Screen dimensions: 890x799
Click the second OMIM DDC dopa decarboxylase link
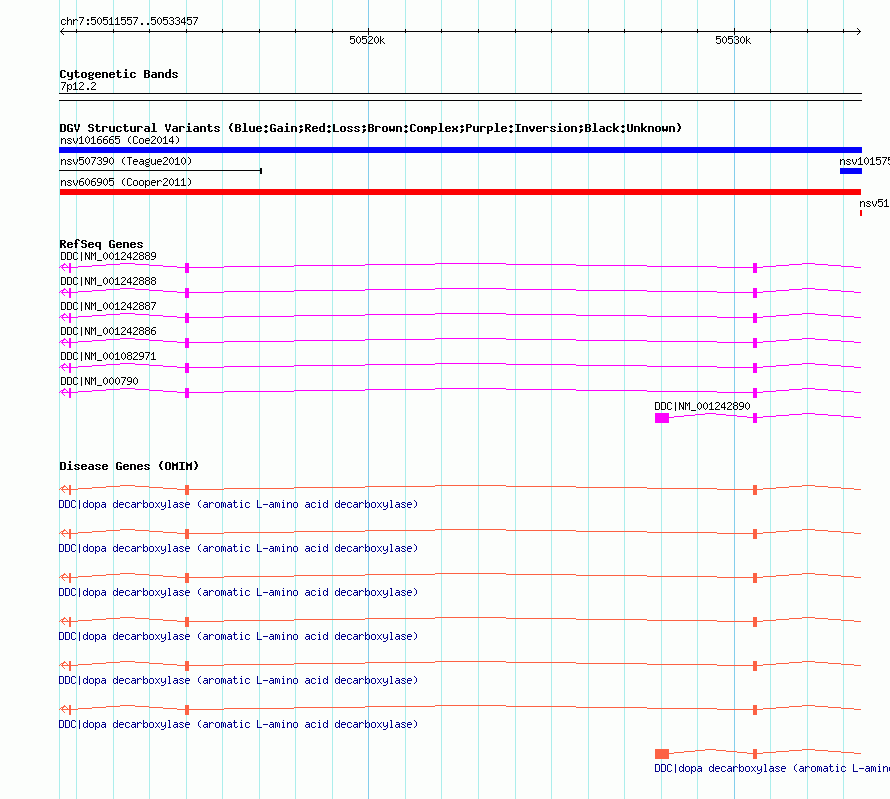click(238, 548)
